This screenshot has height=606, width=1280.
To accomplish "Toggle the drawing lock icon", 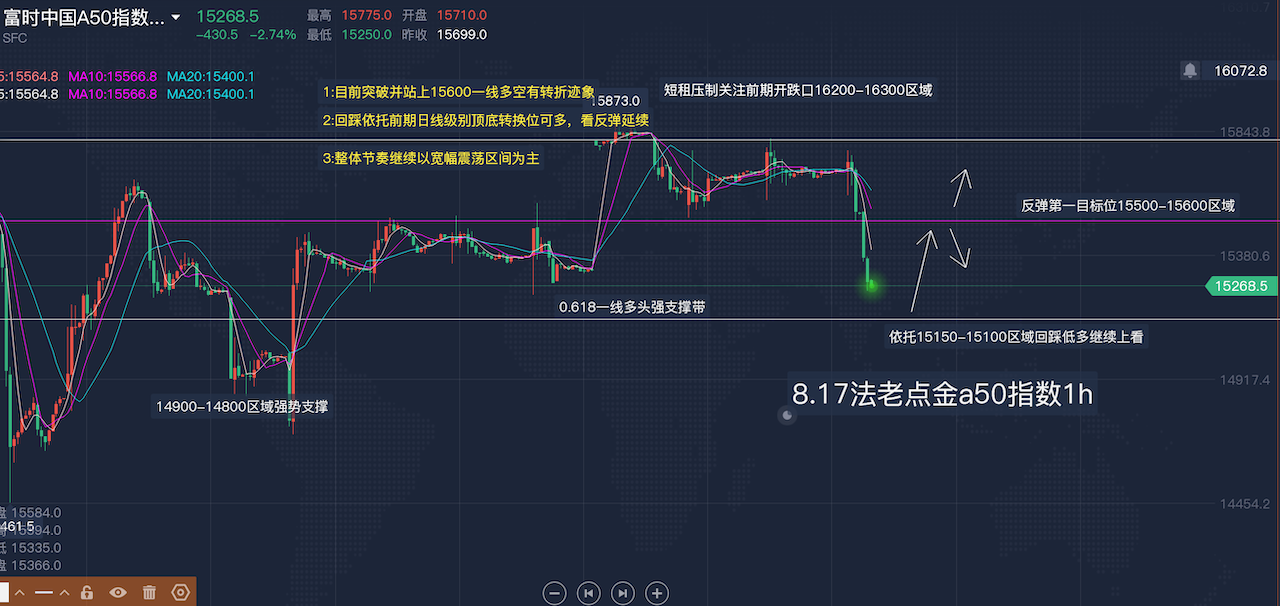I will 87,592.
